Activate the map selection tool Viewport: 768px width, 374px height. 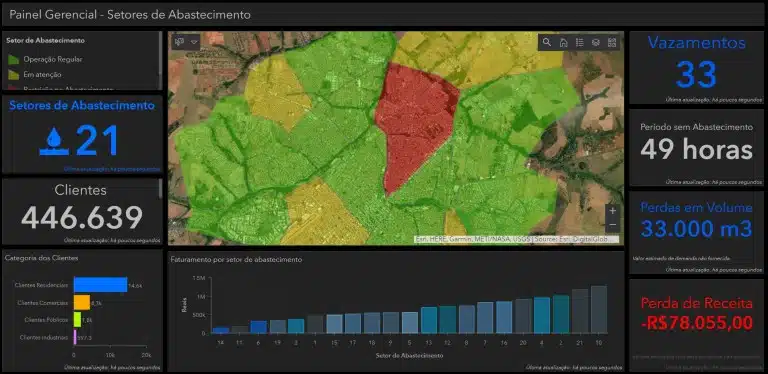point(179,42)
